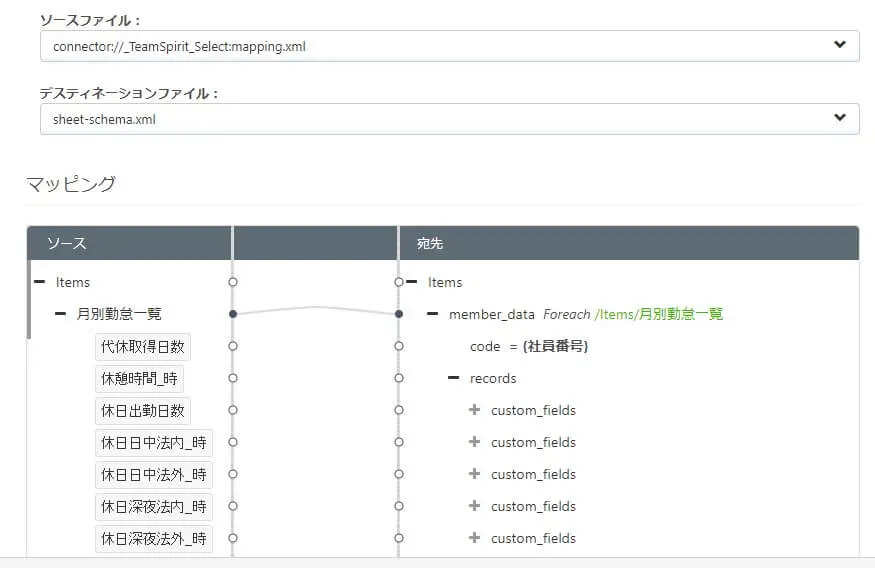
Task: Collapse the source Items node
Action: (x=40, y=282)
